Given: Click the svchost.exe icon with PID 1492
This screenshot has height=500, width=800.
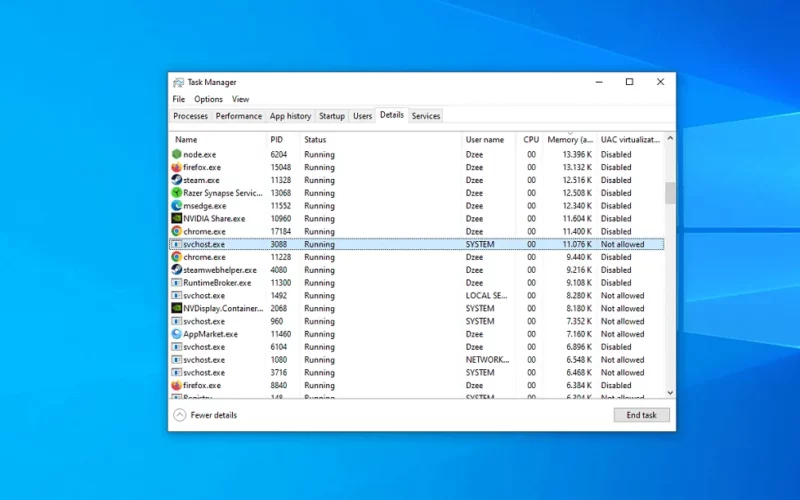Looking at the screenshot, I should 177,295.
